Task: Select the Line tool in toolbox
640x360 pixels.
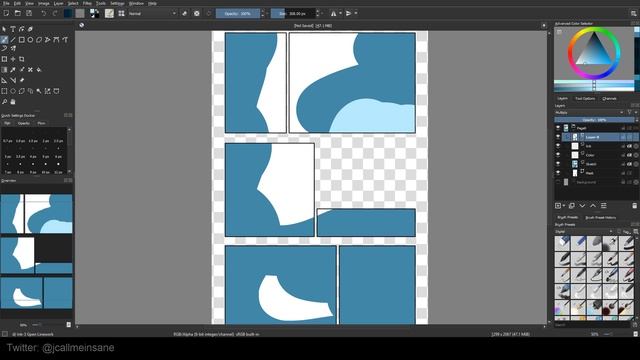Action: pyautogui.click(x=13, y=40)
